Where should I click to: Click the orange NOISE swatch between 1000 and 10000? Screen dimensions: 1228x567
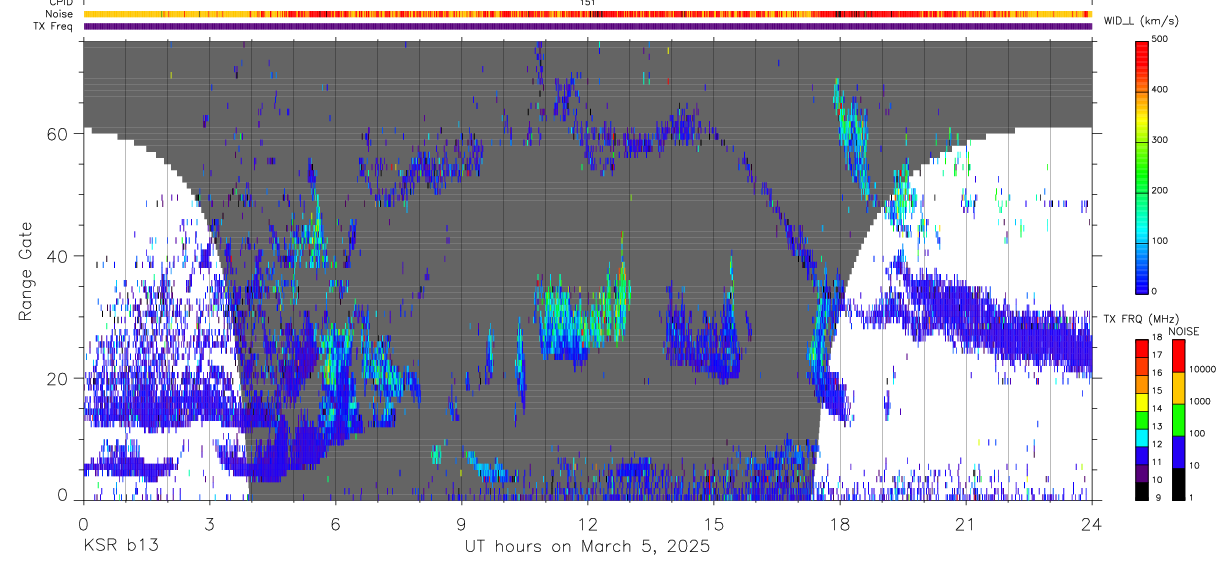1178,387
